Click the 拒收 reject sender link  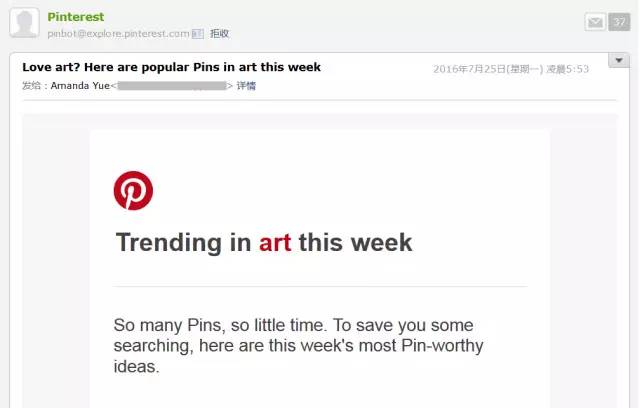(x=219, y=34)
